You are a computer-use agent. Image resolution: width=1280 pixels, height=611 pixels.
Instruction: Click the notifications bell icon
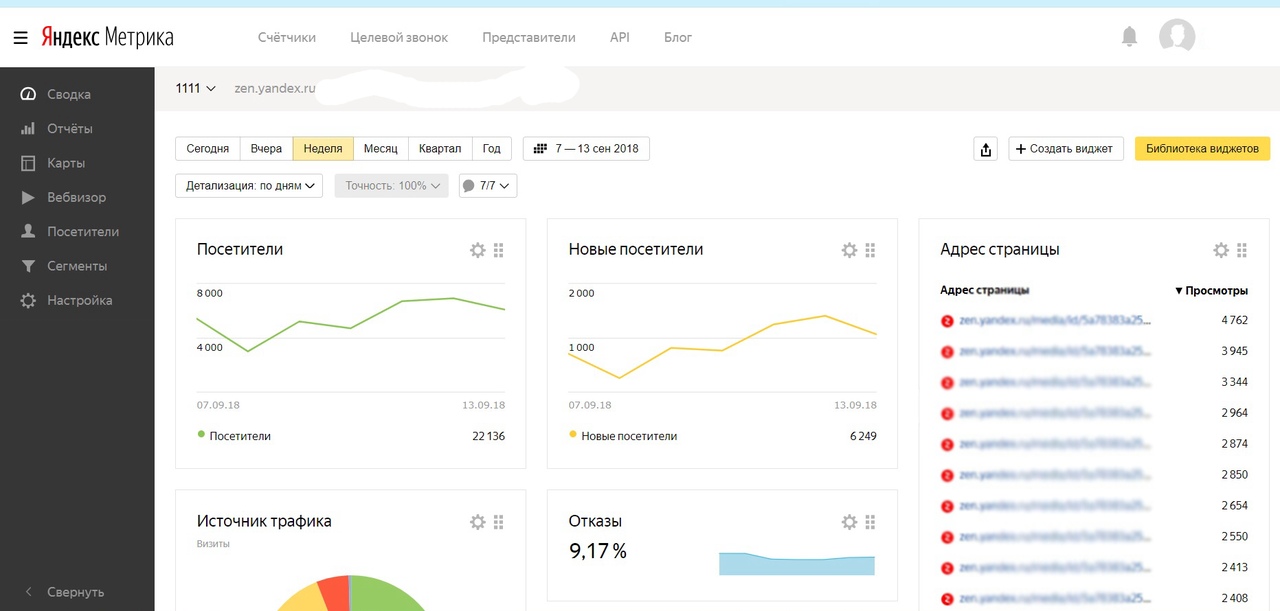point(1129,37)
